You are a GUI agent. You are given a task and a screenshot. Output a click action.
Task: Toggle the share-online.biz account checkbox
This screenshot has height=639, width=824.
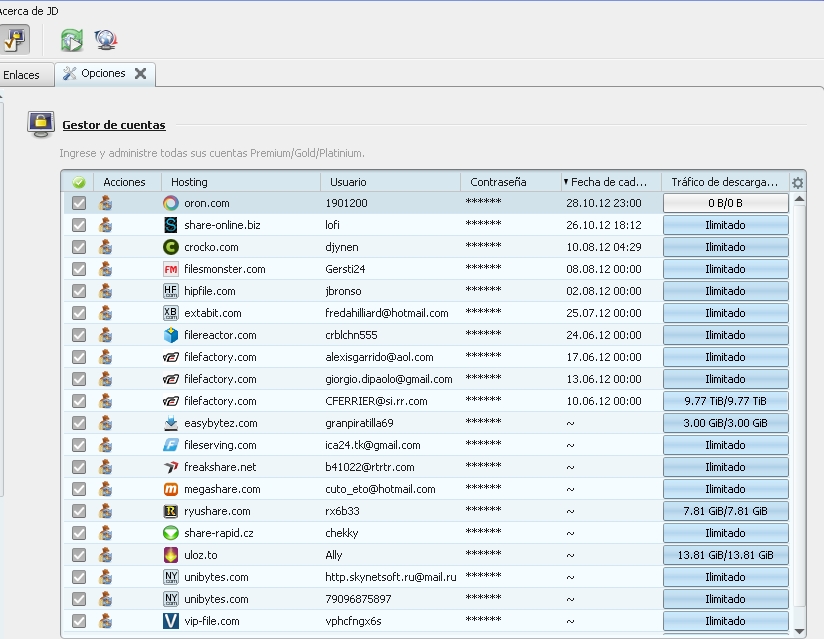pos(79,225)
